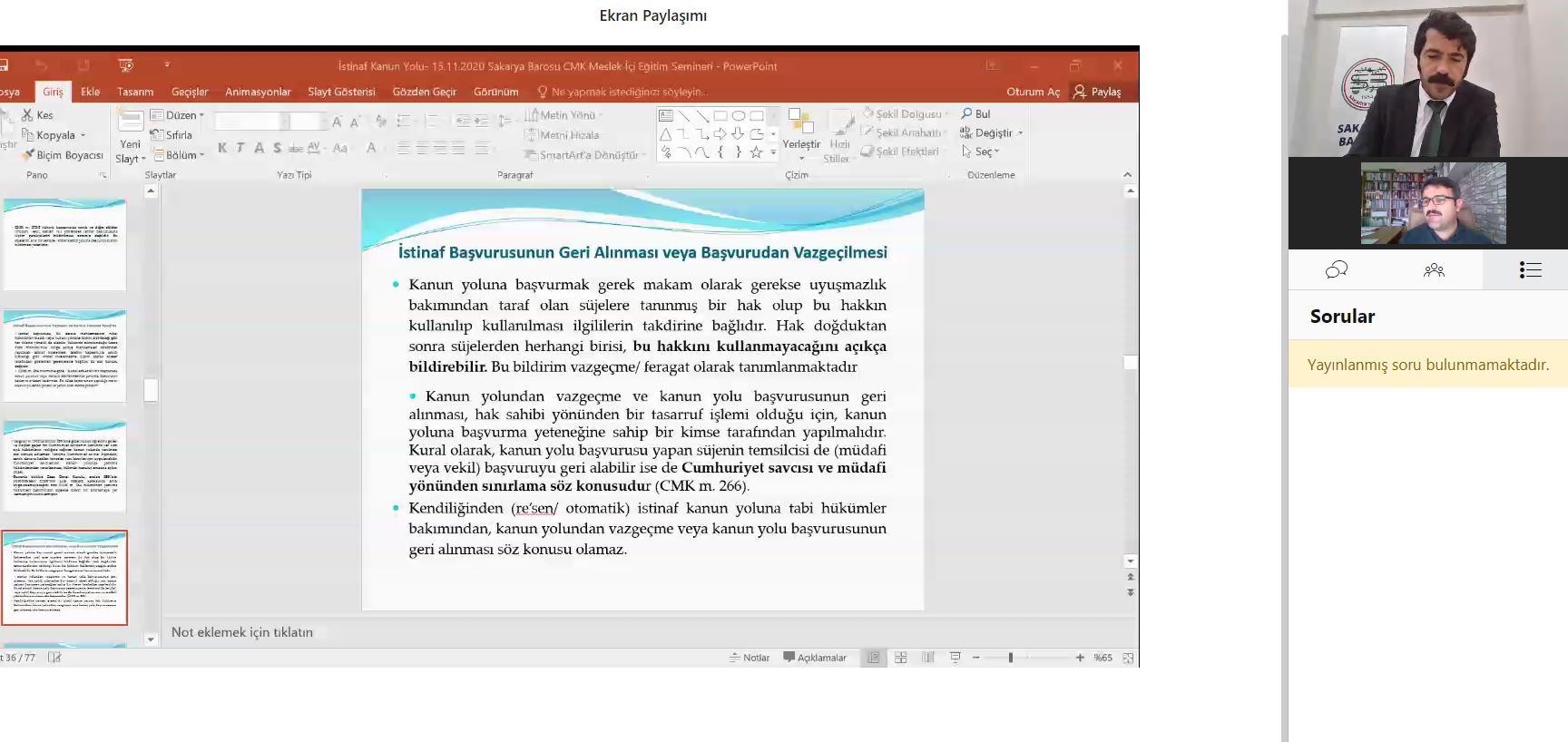Open the participants people icon

coord(1434,270)
